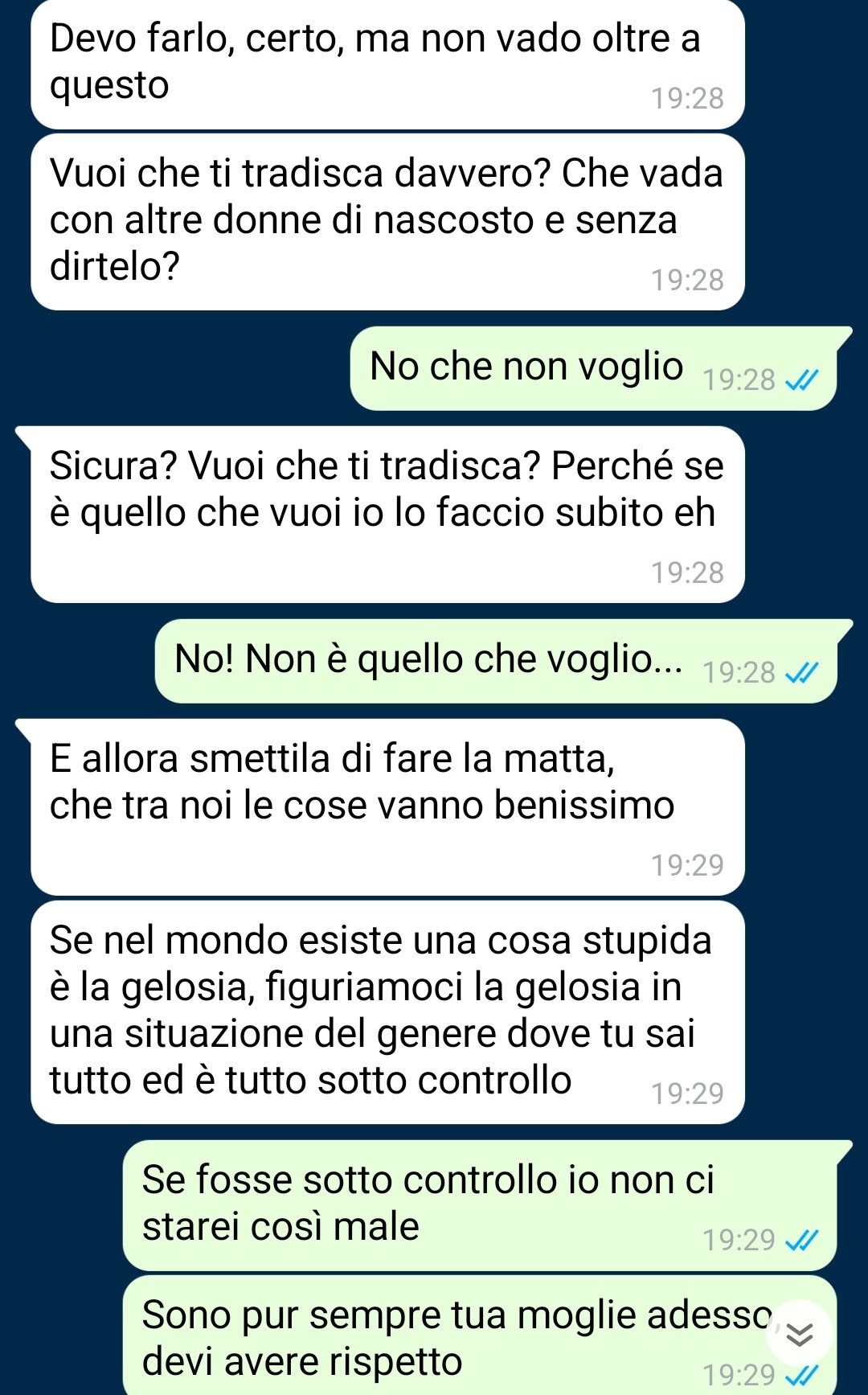Viewport: 868px width, 1395px height.
Task: Select message 'Se fosse sotto controllo io non ci'
Action: 480,1205
